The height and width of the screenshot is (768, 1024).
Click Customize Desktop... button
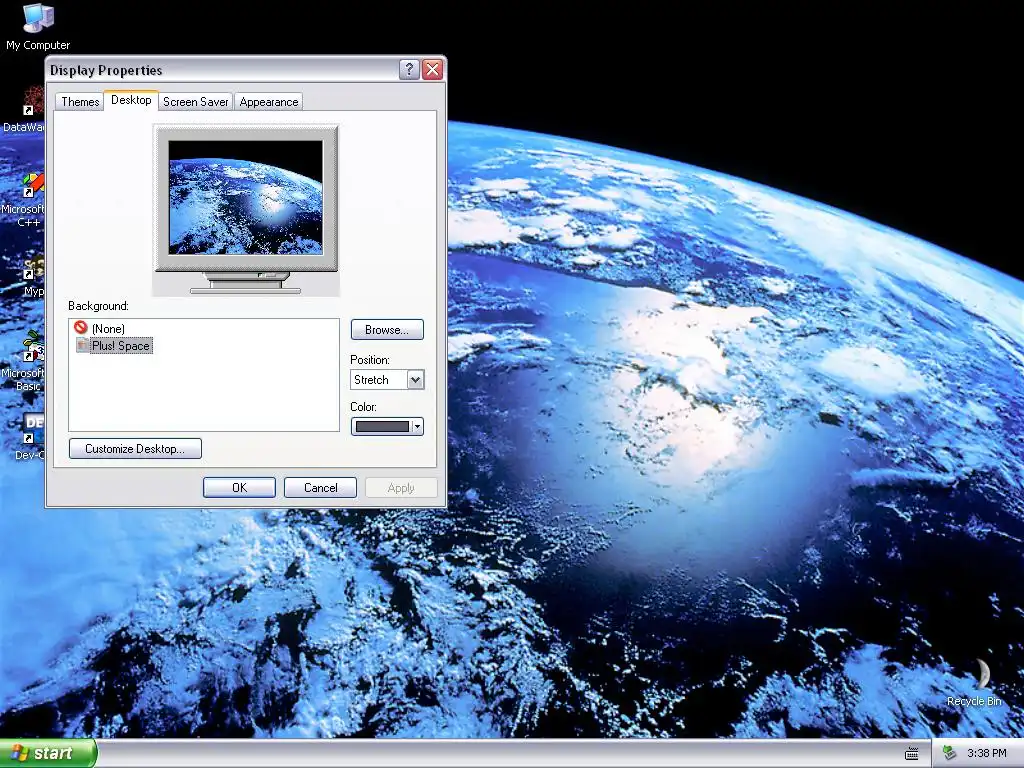tap(135, 449)
